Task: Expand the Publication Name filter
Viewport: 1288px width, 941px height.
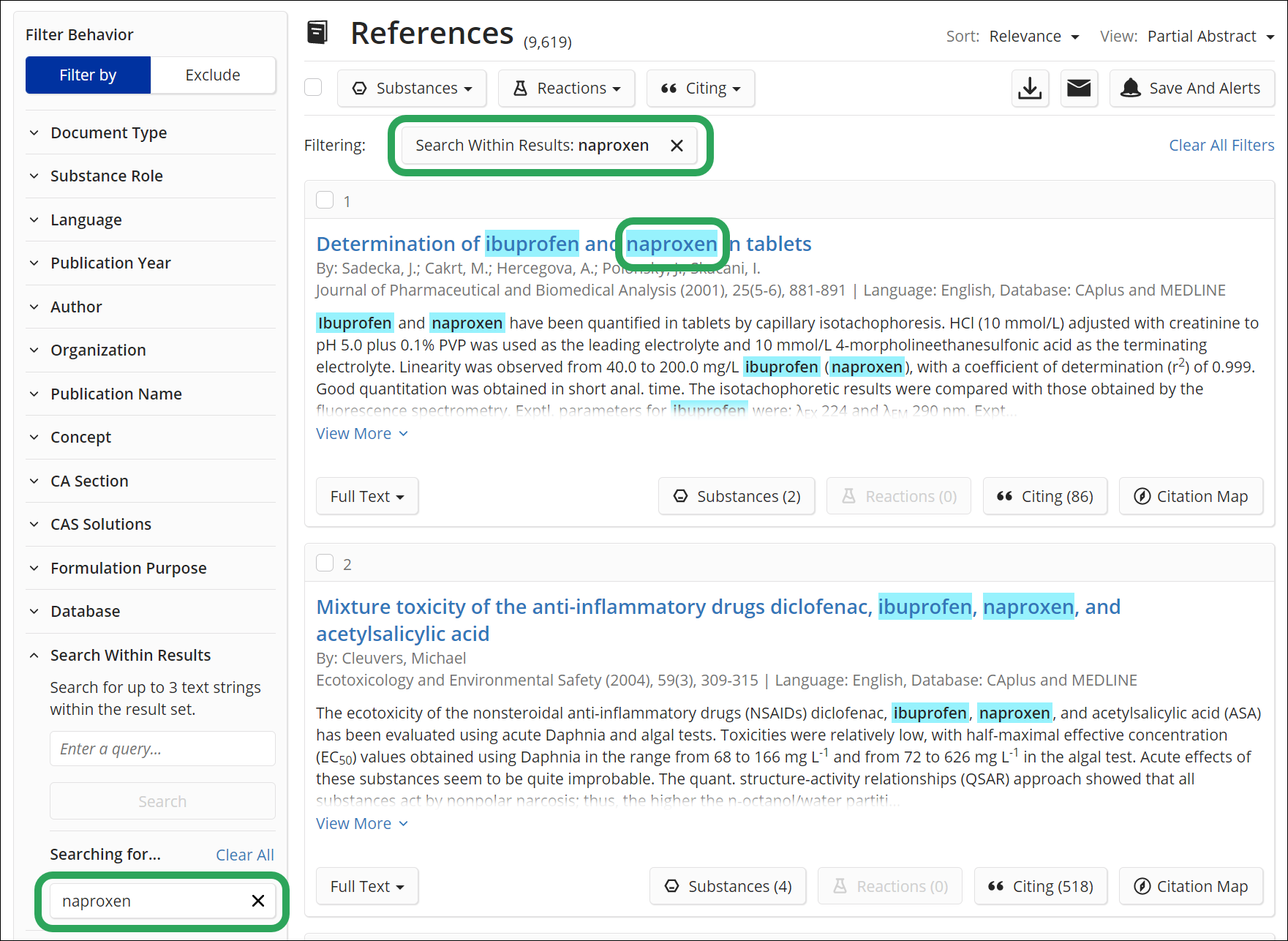Action: click(151, 394)
